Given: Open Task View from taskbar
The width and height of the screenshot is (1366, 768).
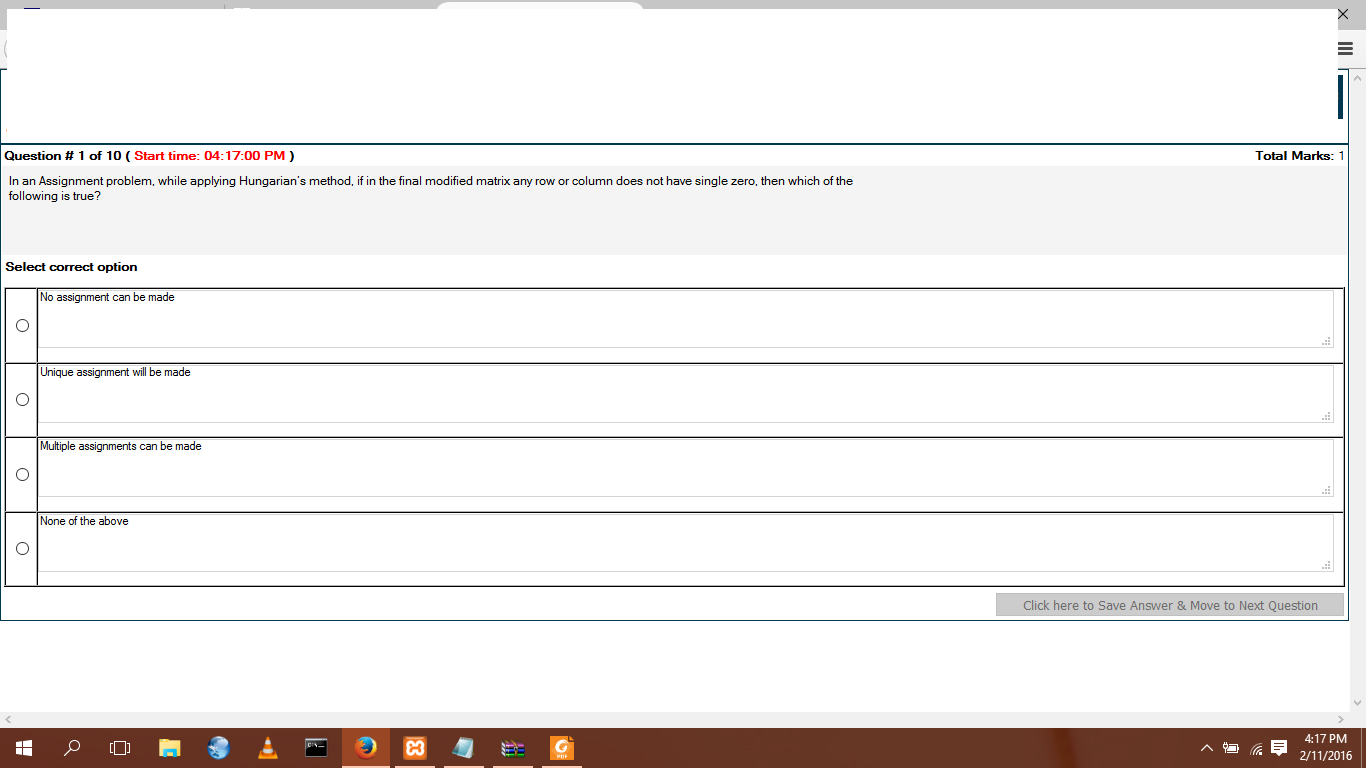Looking at the screenshot, I should point(120,747).
